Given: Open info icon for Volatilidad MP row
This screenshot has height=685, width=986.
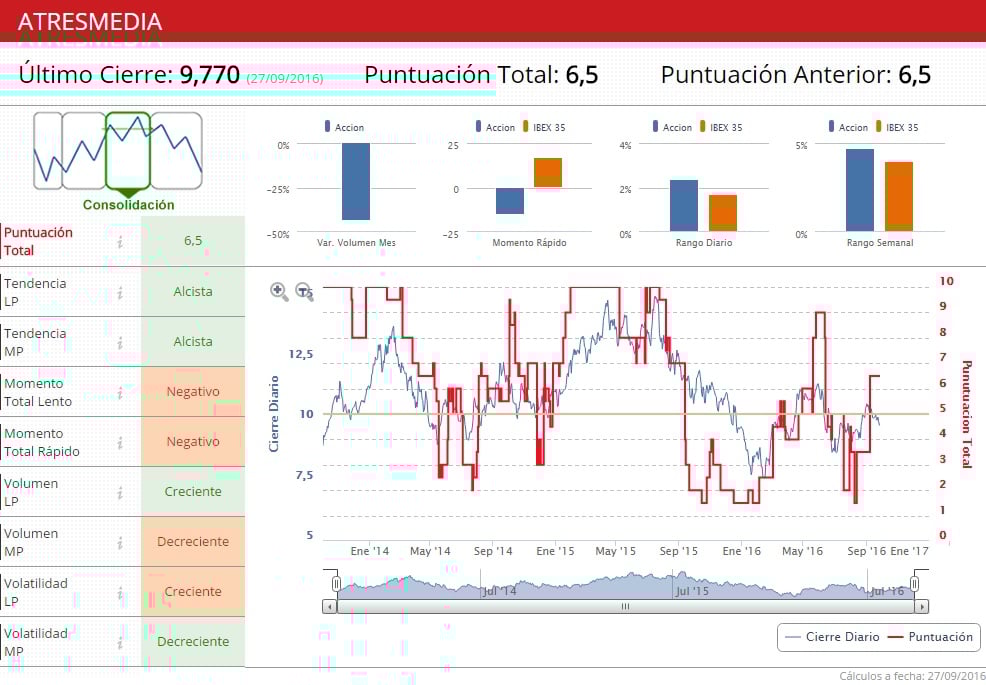Looking at the screenshot, I should pos(120,642).
